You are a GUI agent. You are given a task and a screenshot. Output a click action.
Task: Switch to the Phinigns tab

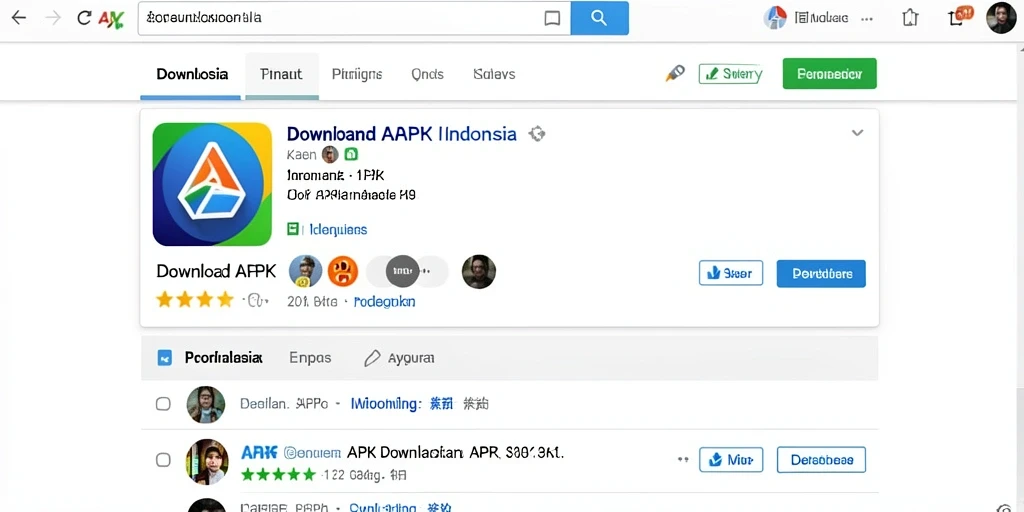tap(357, 74)
